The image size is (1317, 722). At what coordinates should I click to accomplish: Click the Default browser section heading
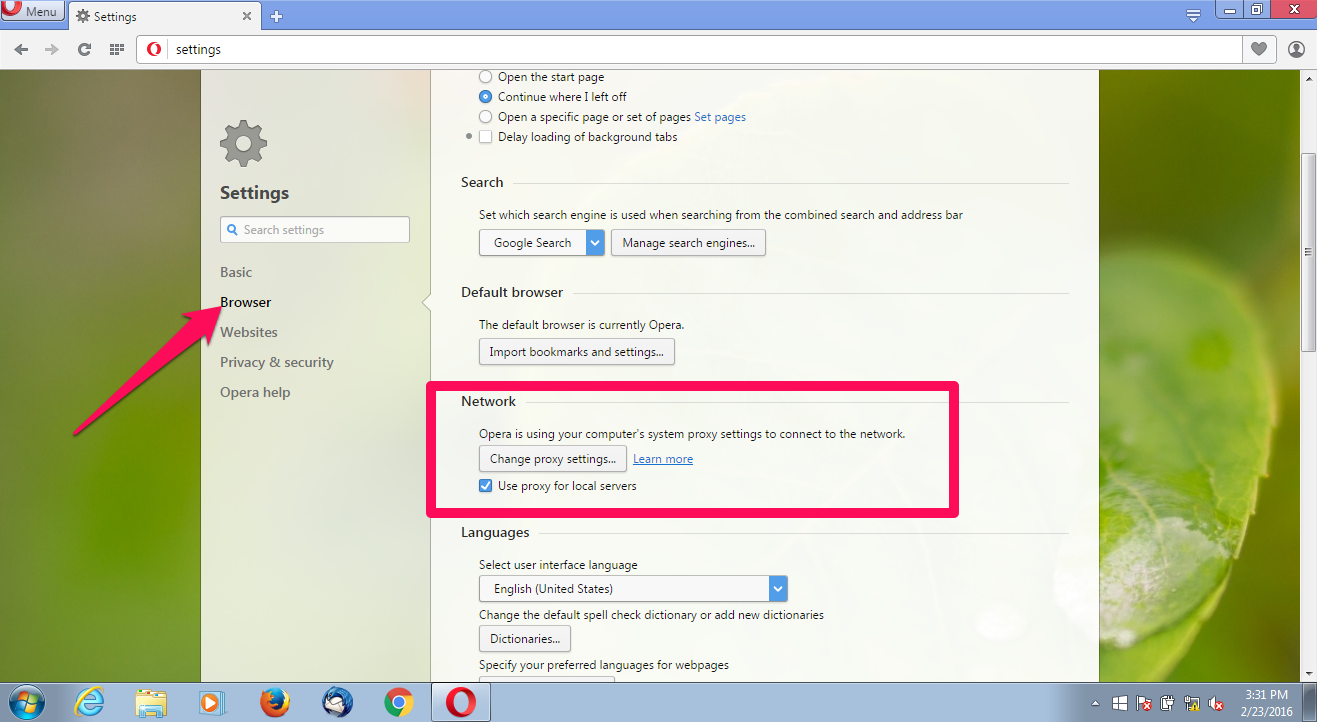[512, 292]
